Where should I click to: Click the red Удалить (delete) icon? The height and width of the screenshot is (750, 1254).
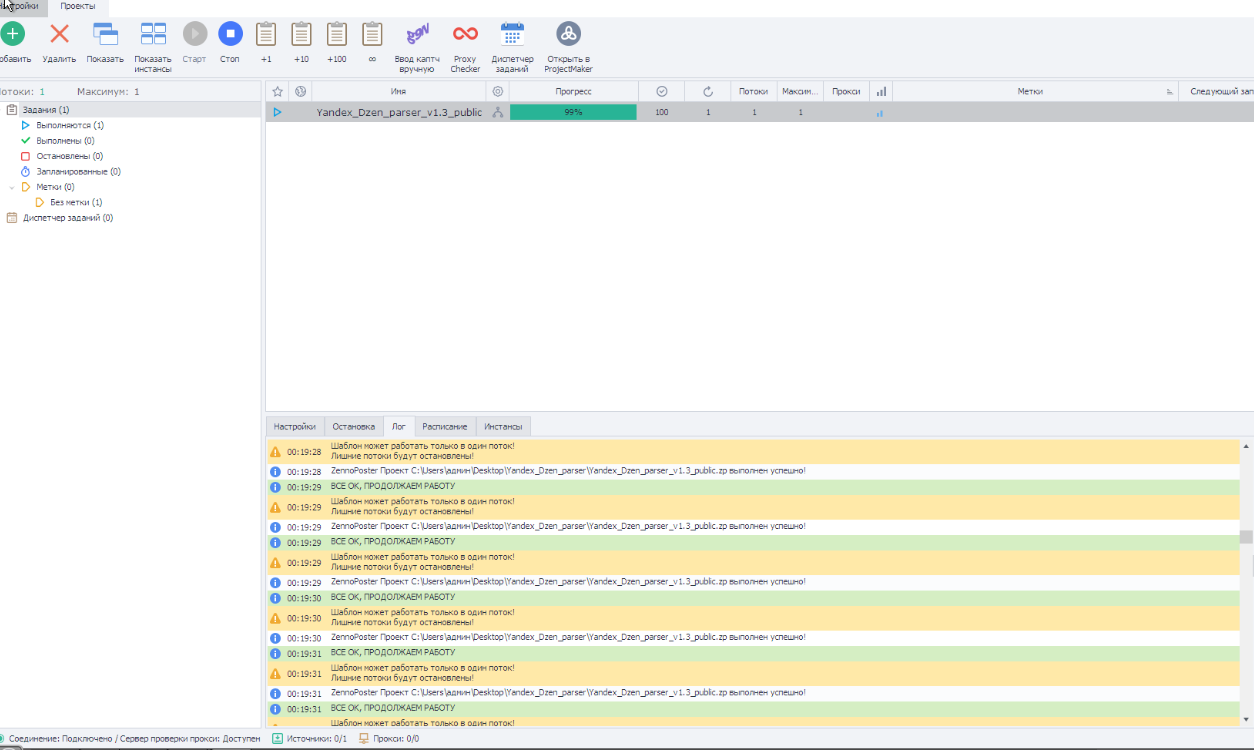[x=59, y=34]
